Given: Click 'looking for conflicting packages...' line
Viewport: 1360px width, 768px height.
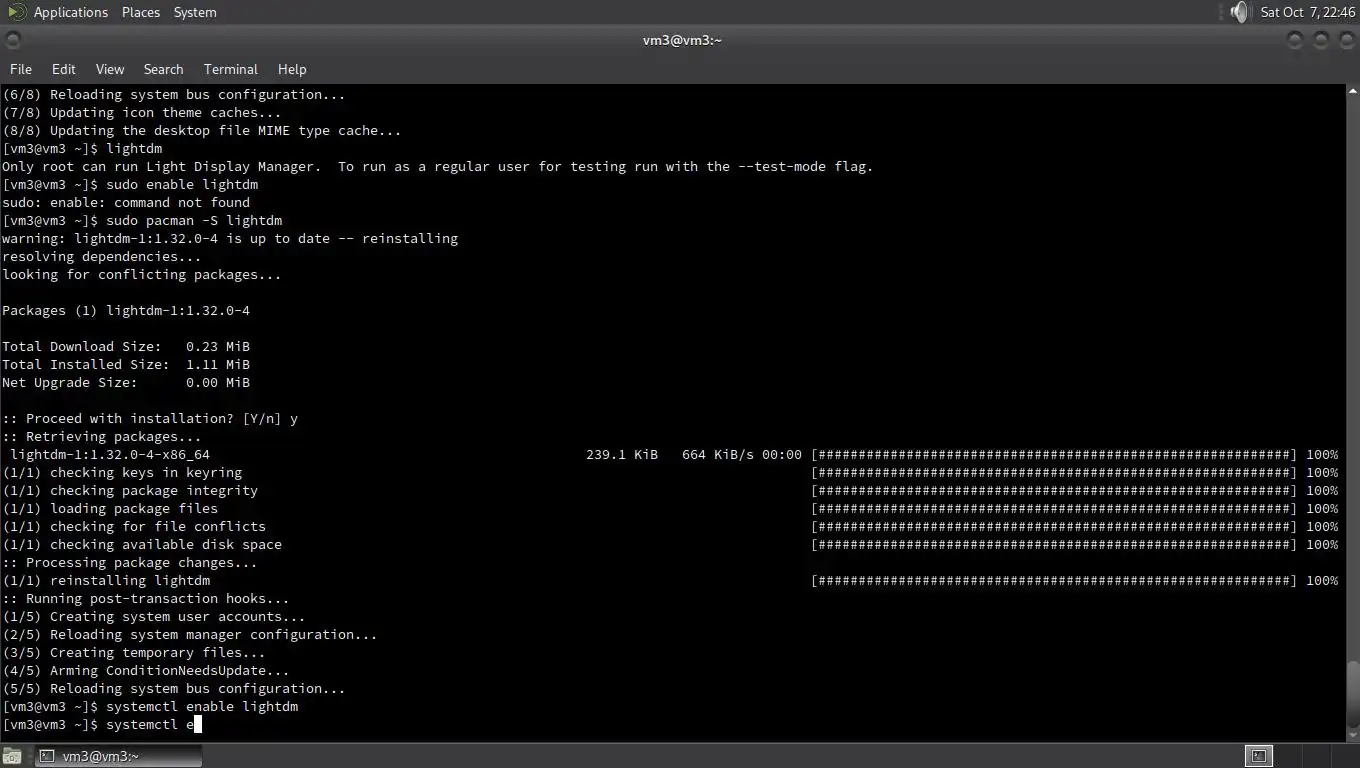Looking at the screenshot, I should point(142,274).
